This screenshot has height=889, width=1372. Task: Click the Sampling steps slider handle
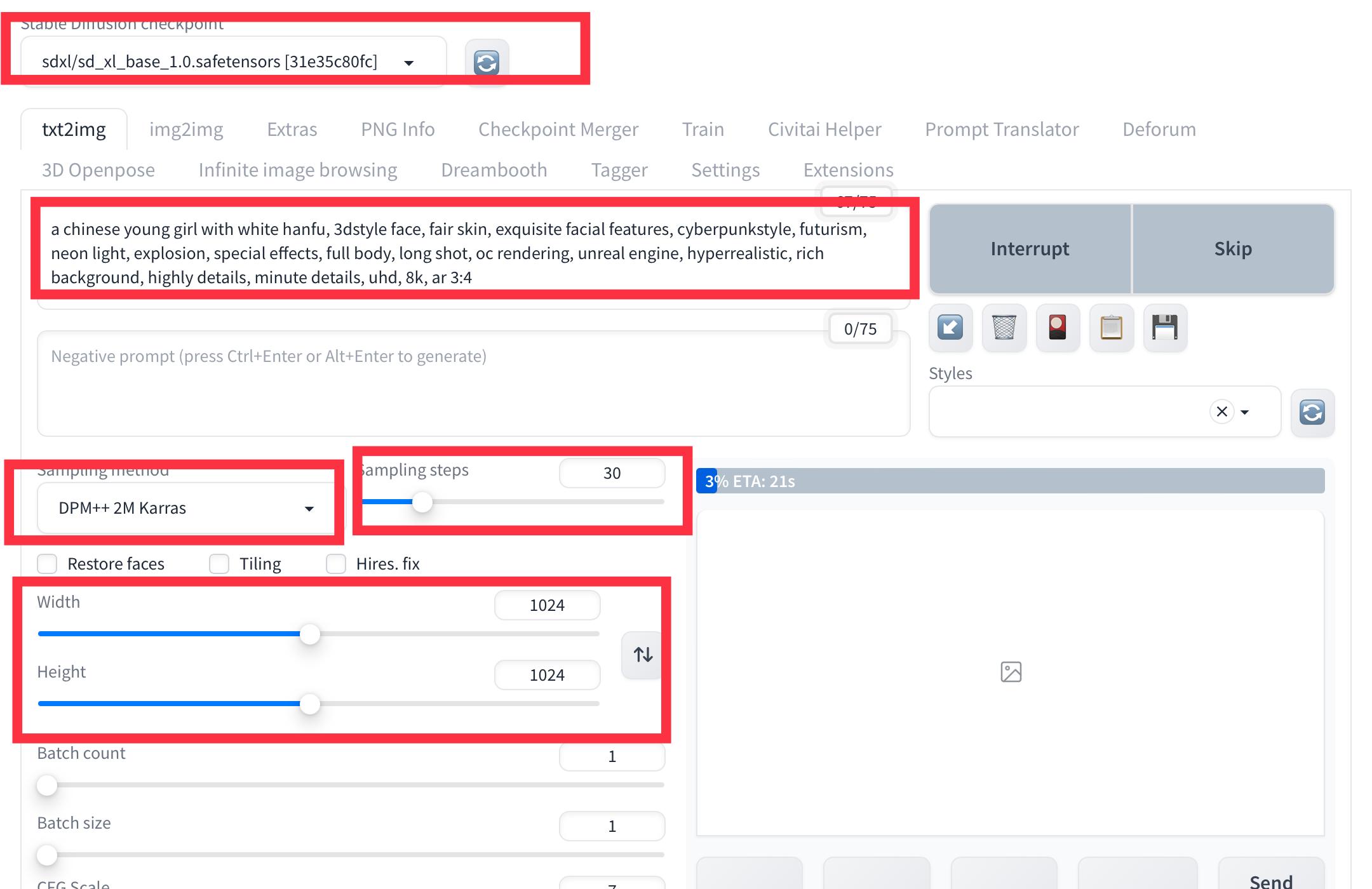point(422,502)
